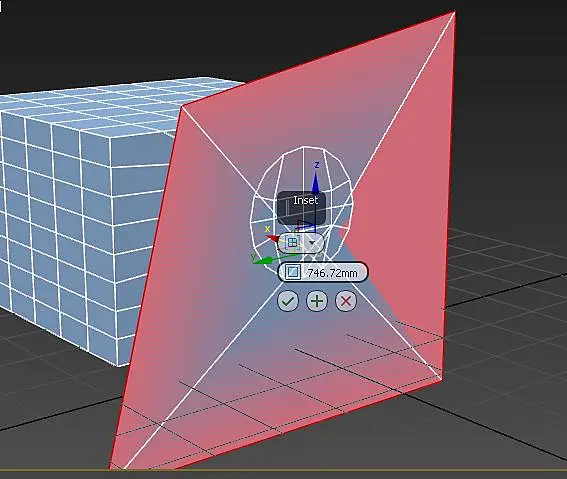Click the Inset caddy title label
Viewport: 567px width, 479px height.
(305, 200)
